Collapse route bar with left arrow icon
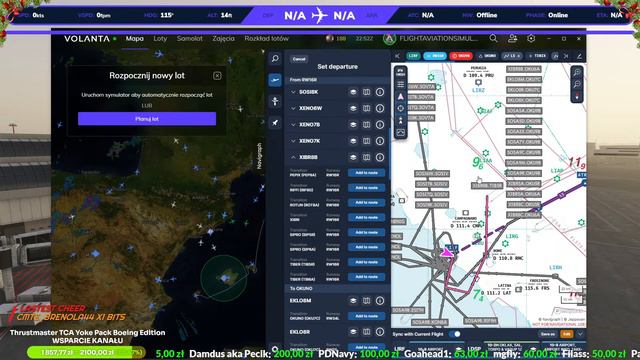The image size is (640, 360). click(397, 56)
